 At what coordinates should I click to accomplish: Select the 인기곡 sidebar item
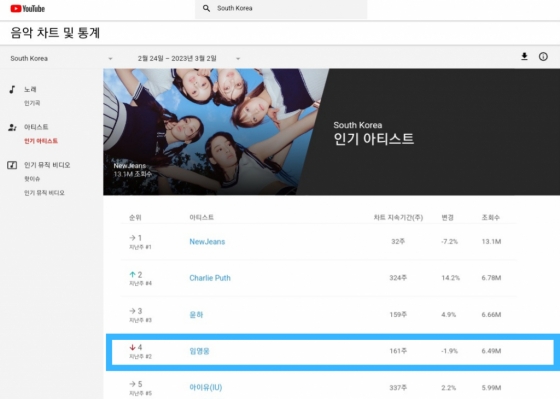(x=32, y=103)
